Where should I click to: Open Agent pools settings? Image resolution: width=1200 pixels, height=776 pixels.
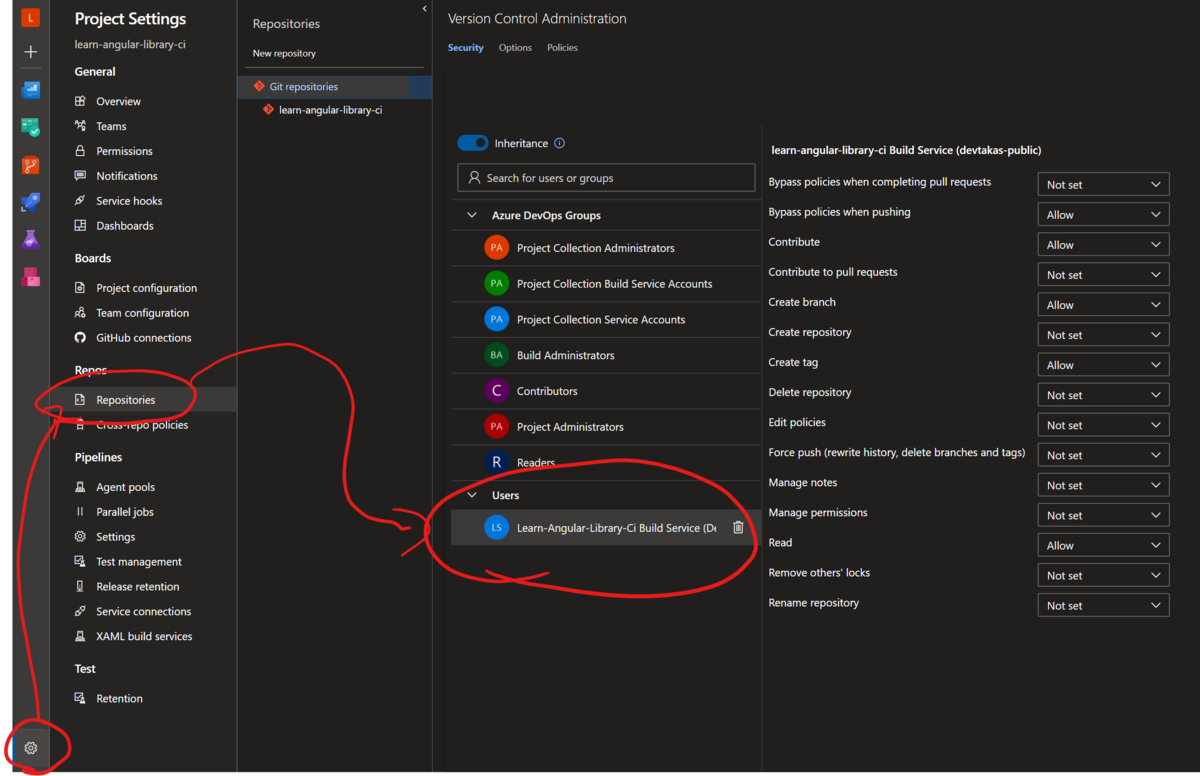[x=125, y=487]
